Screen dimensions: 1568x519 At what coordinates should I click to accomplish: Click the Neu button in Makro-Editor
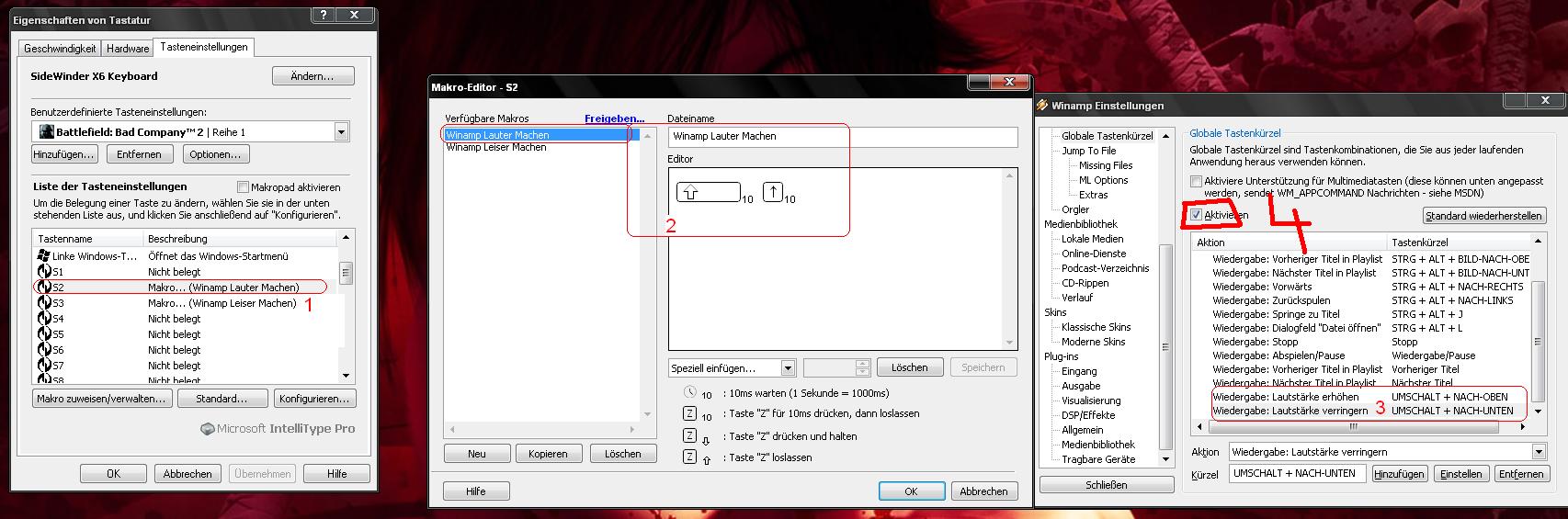pos(476,454)
